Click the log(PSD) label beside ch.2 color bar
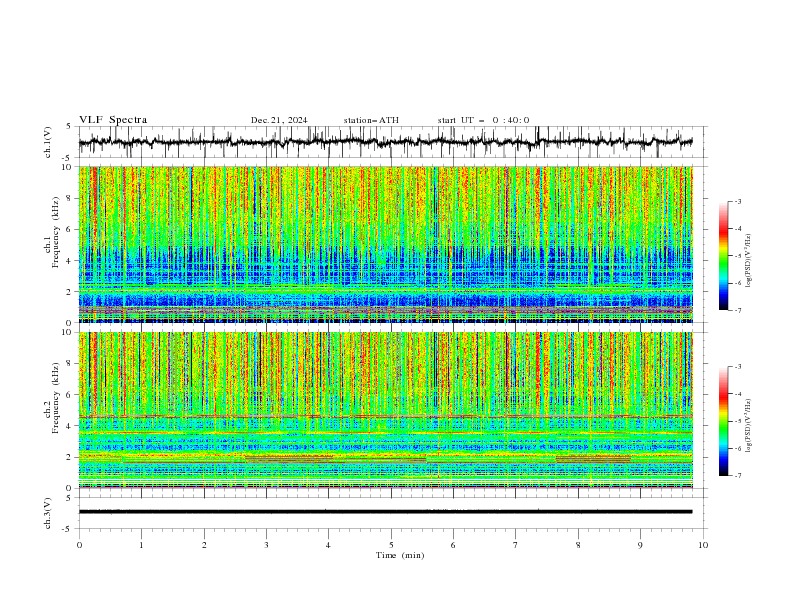This screenshot has width=792, height=612. pos(749,426)
